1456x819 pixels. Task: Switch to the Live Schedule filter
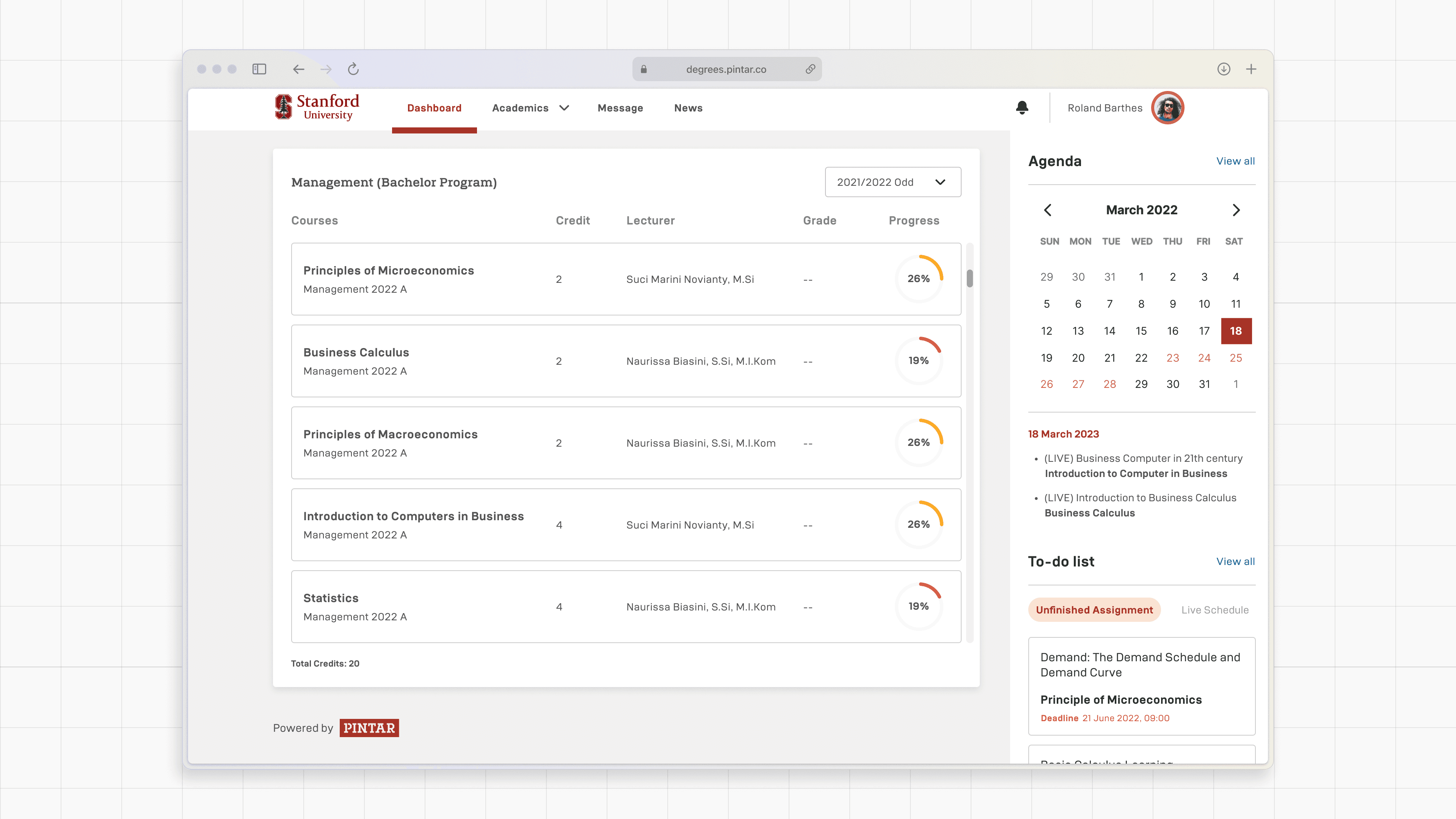(1214, 610)
